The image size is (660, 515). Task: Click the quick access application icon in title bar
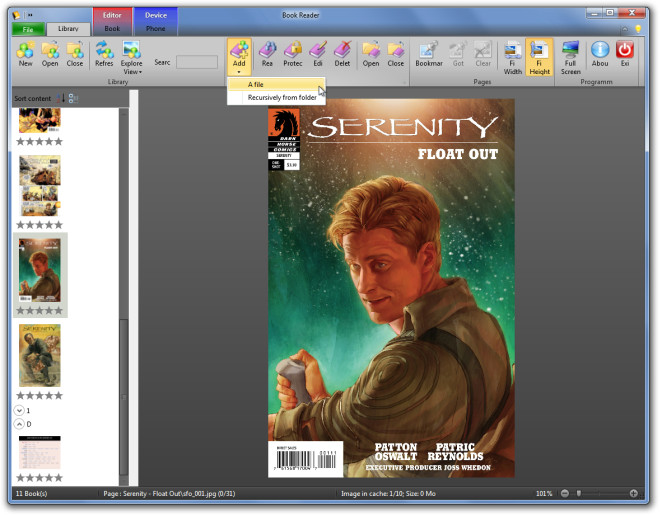(x=16, y=15)
